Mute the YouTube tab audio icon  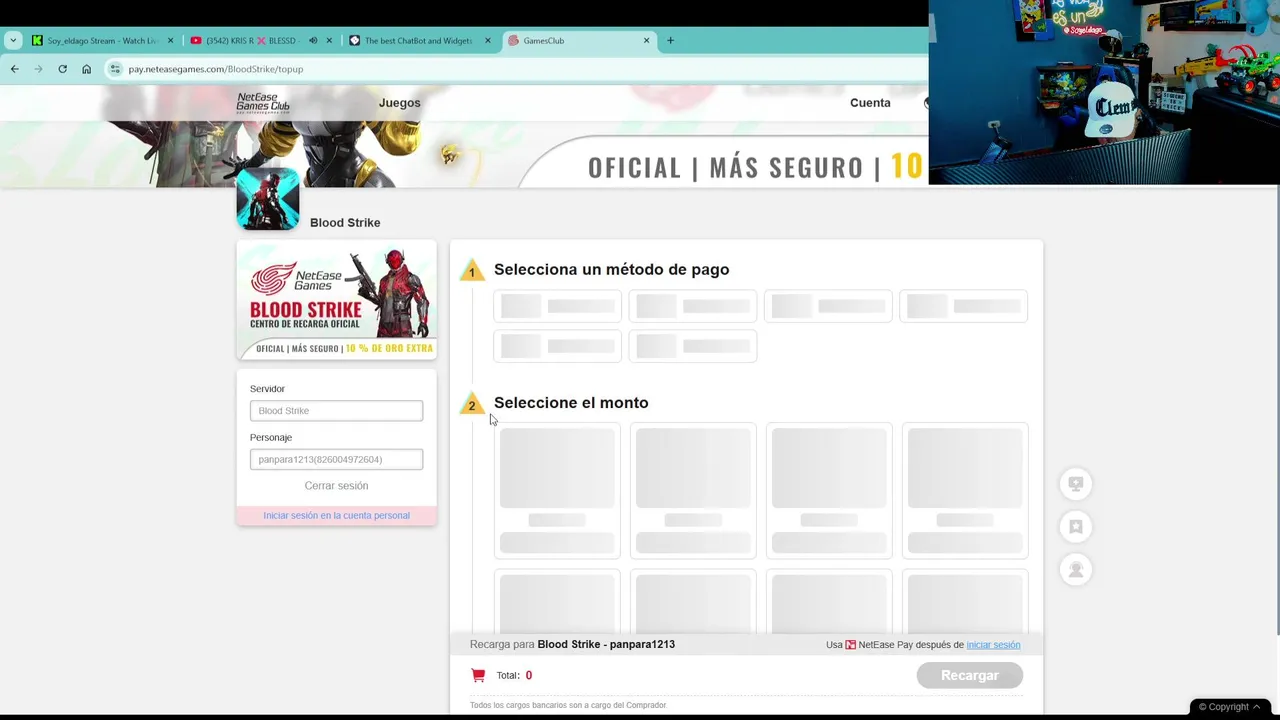point(313,41)
